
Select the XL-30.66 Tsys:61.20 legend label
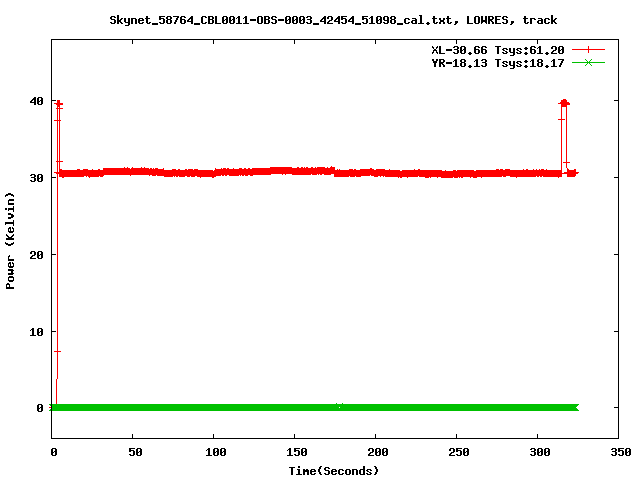498,50
